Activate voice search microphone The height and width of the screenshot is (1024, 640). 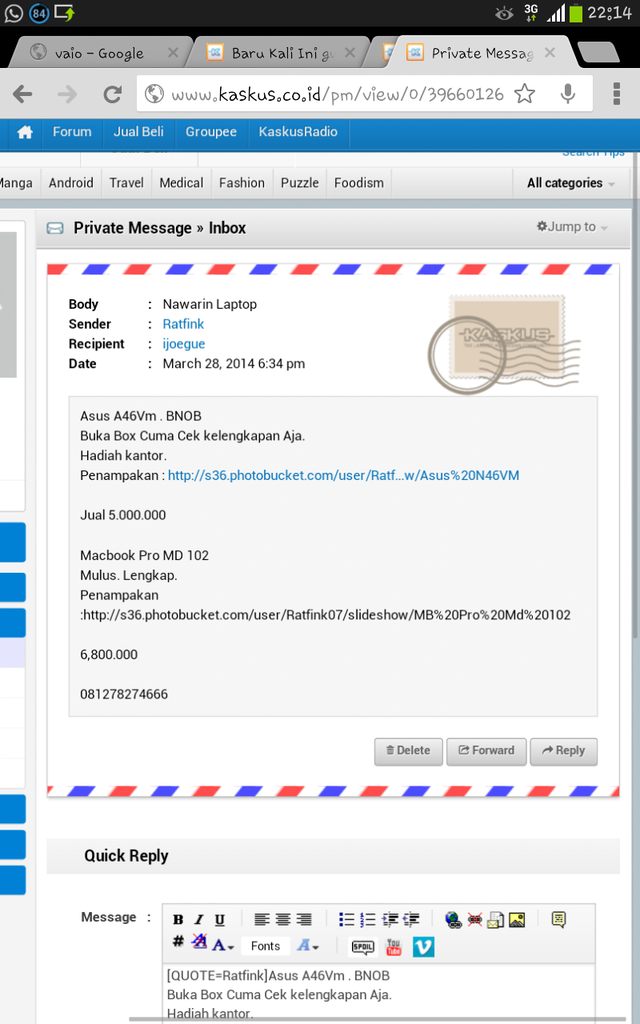click(x=568, y=94)
